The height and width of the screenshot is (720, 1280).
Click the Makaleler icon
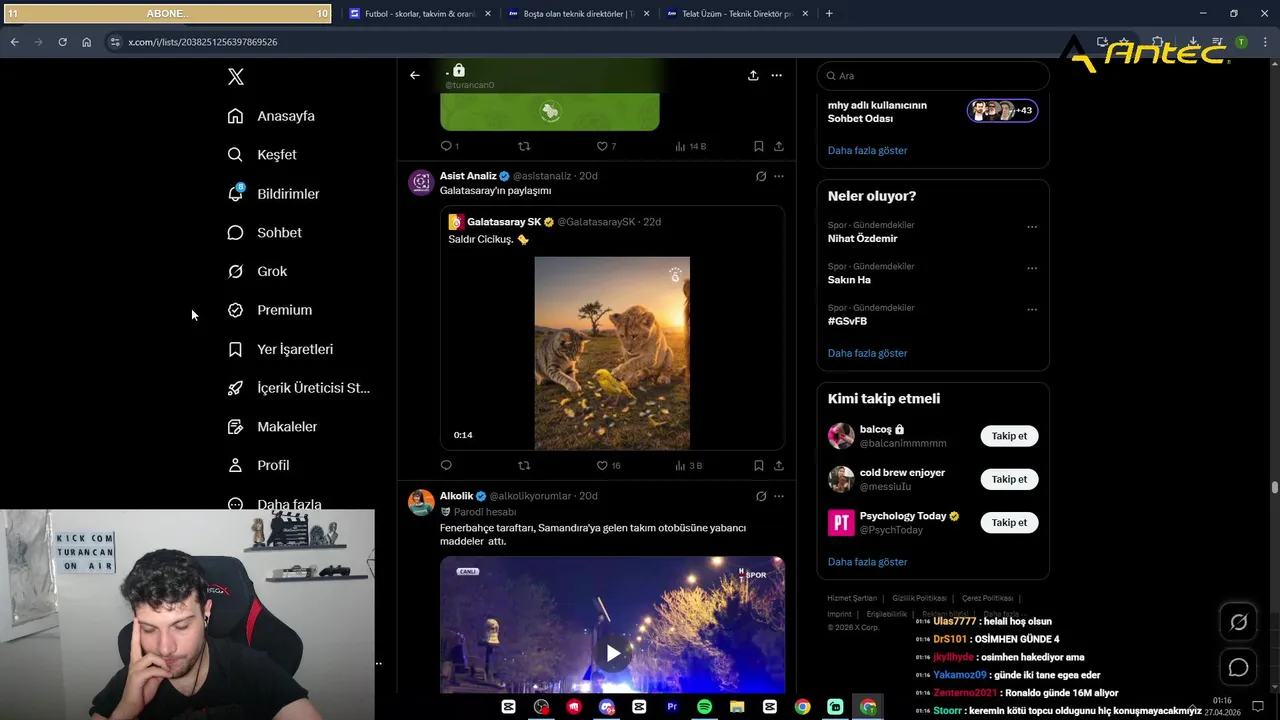(235, 427)
